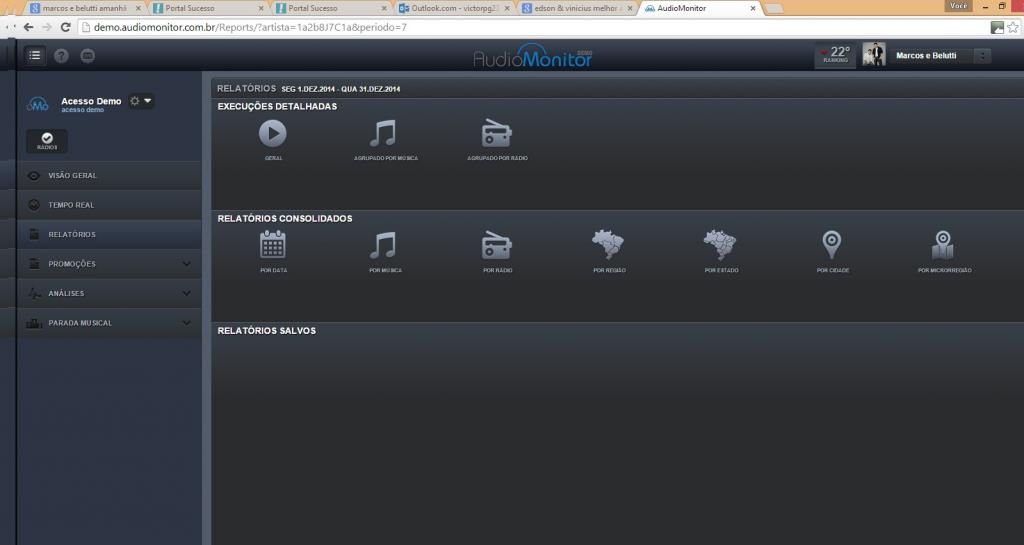This screenshot has width=1024, height=545.
Task: Toggle the sidebar list menu button
Action: [36, 56]
